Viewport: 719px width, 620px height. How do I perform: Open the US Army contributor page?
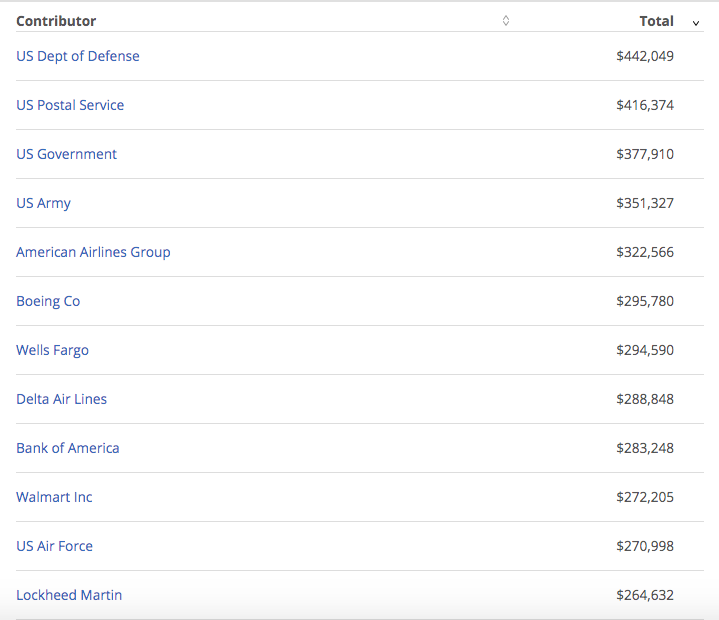pos(44,203)
